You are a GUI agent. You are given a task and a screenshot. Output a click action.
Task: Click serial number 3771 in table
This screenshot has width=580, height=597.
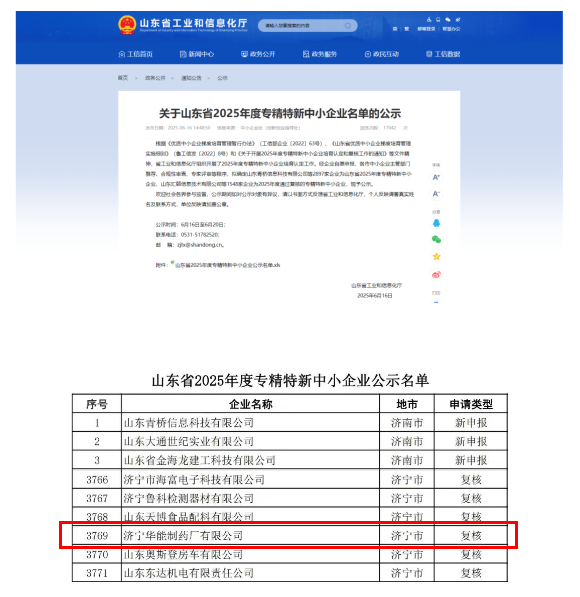click(x=97, y=573)
